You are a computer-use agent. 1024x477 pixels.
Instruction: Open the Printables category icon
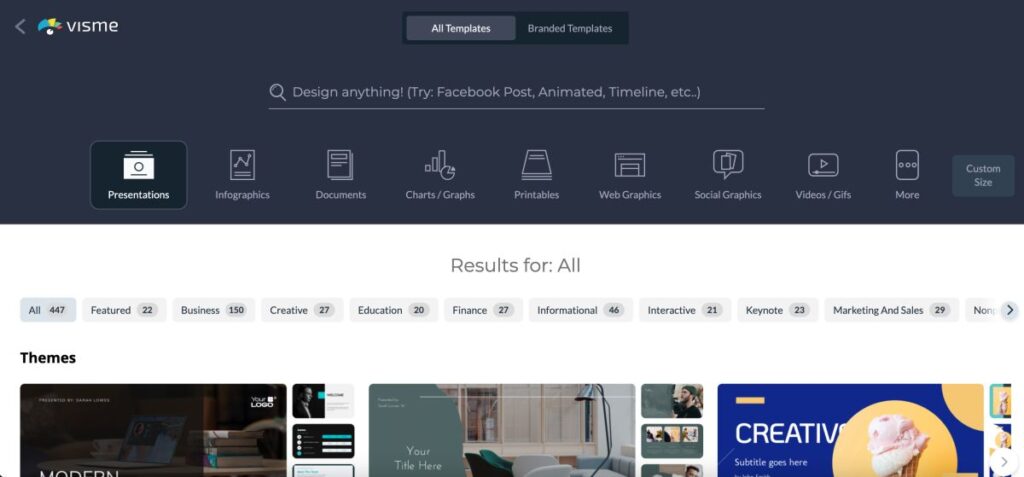pyautogui.click(x=536, y=165)
